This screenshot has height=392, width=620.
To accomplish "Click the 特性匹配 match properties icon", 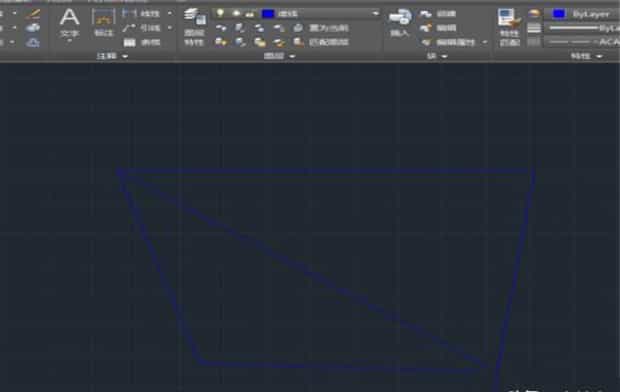I will (x=509, y=27).
